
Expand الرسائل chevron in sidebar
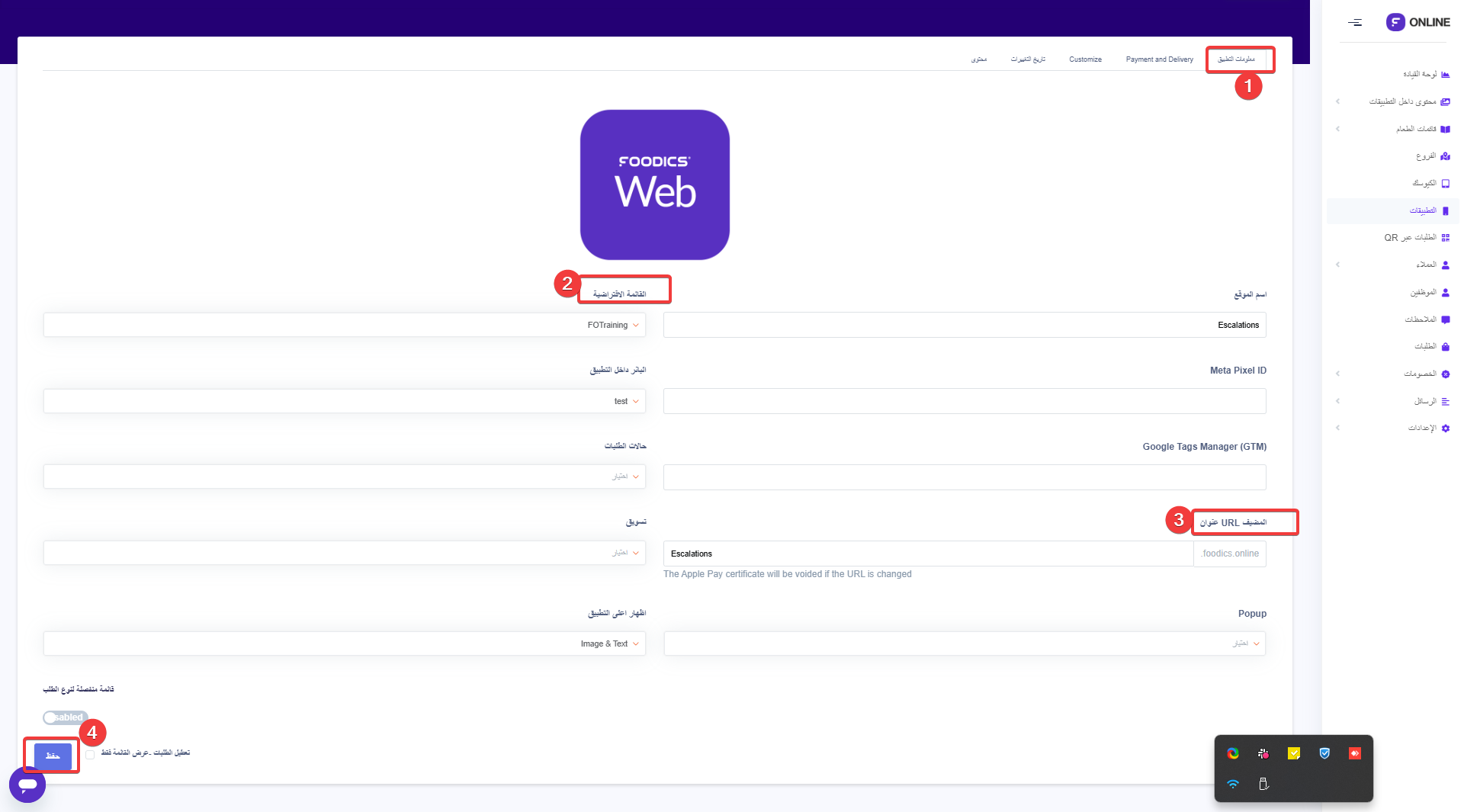(1337, 401)
